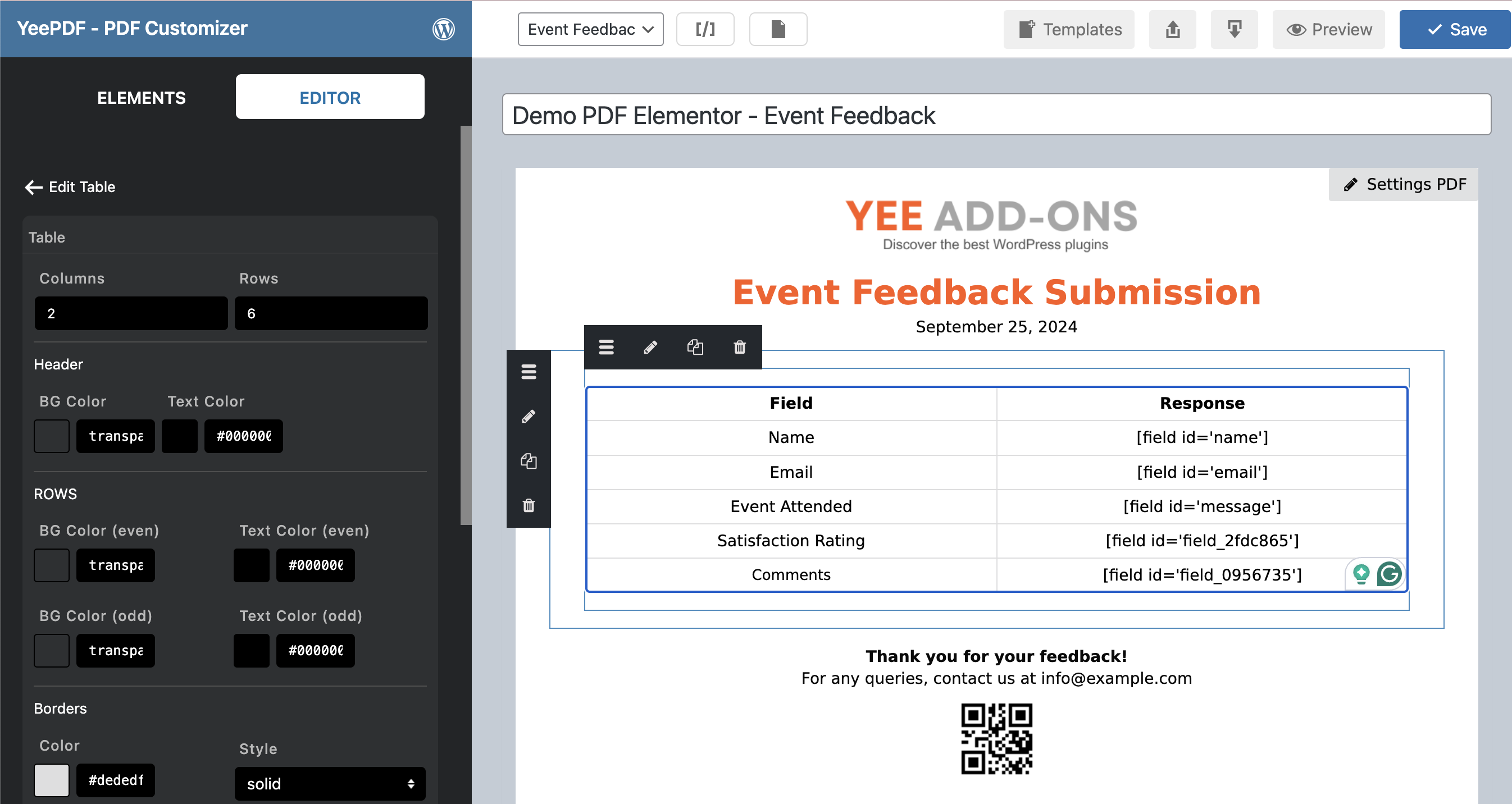Open the border Style dropdown
Screen dimensions: 1512x804
330,783
